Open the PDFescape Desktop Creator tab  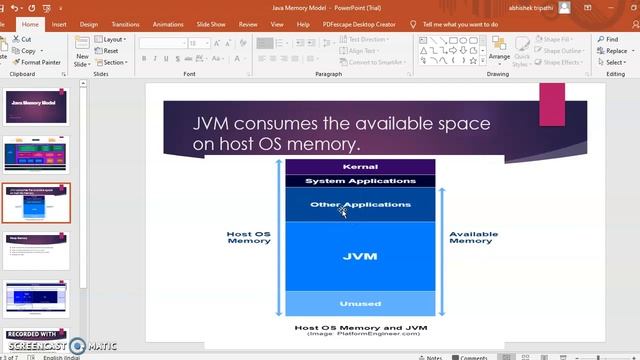click(x=359, y=24)
